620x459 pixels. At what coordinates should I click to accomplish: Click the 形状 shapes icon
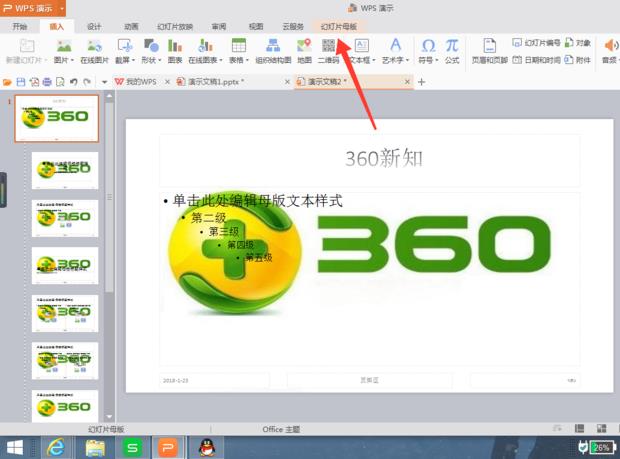point(151,46)
